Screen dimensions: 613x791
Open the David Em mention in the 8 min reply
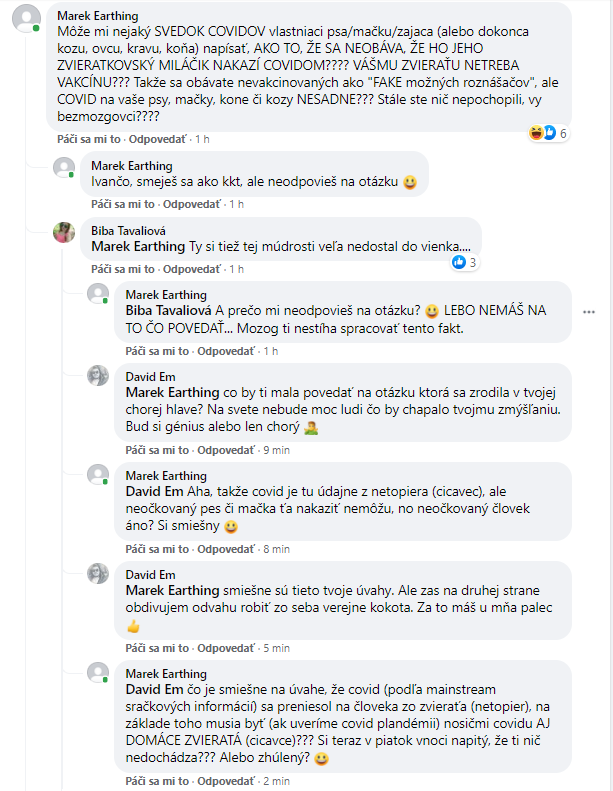click(x=151, y=492)
